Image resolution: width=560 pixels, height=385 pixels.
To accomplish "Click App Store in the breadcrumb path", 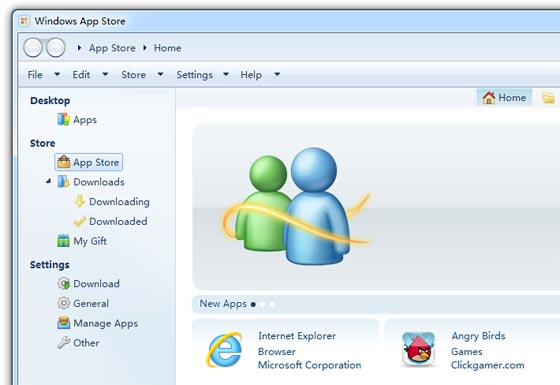I will click(112, 48).
